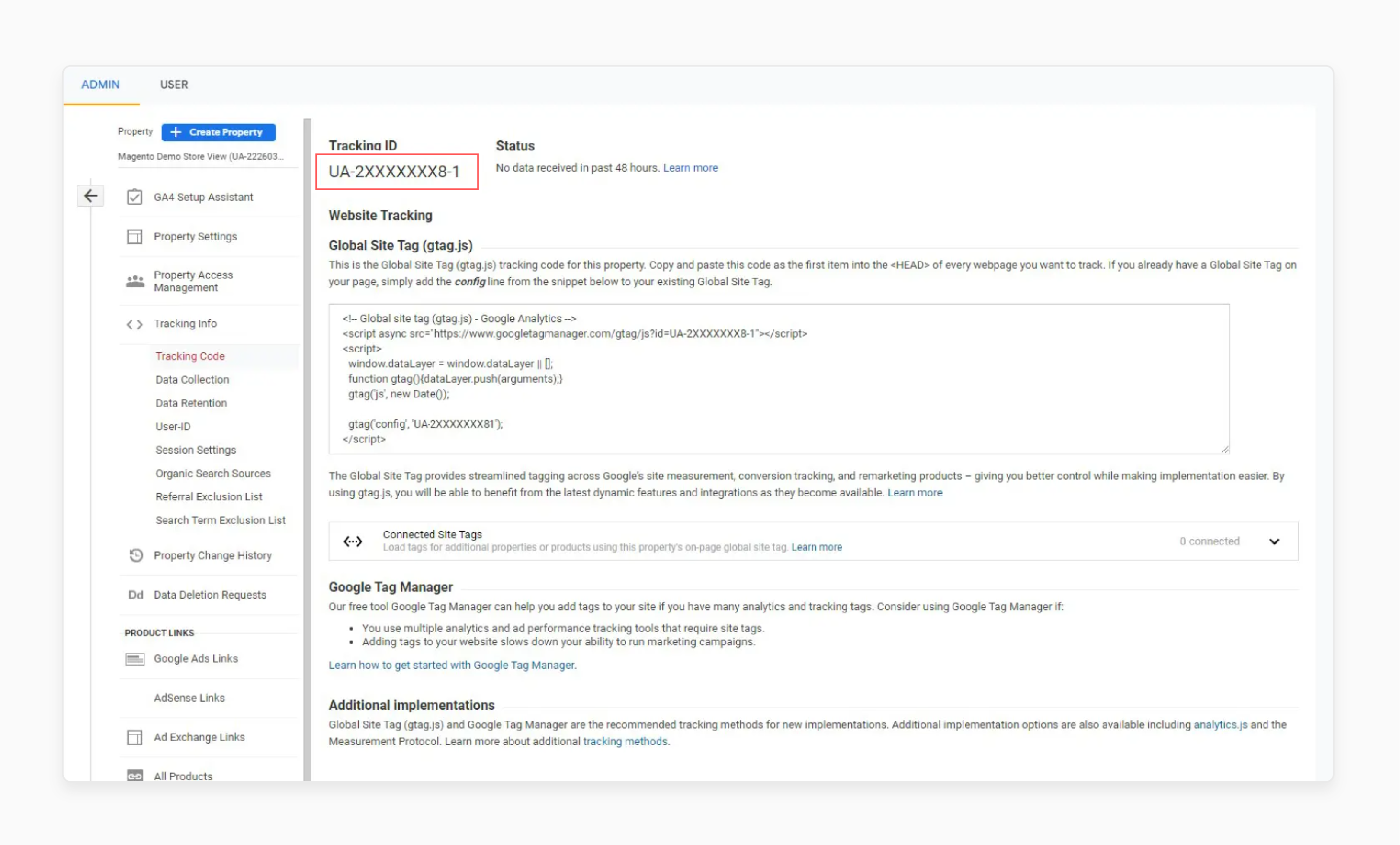The height and width of the screenshot is (845, 1400).
Task: Switch to the USER tab
Action: coord(174,84)
